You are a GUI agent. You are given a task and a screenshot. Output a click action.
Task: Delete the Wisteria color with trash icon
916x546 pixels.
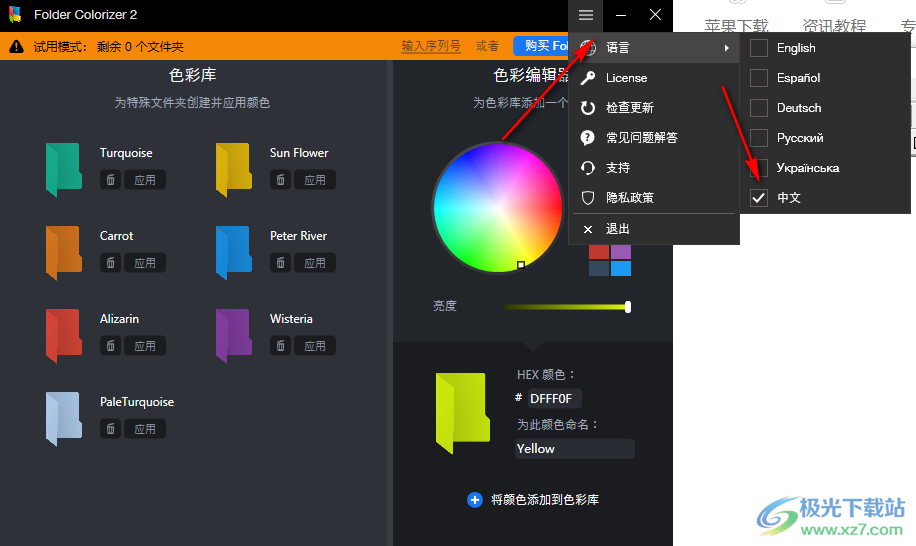(x=280, y=346)
